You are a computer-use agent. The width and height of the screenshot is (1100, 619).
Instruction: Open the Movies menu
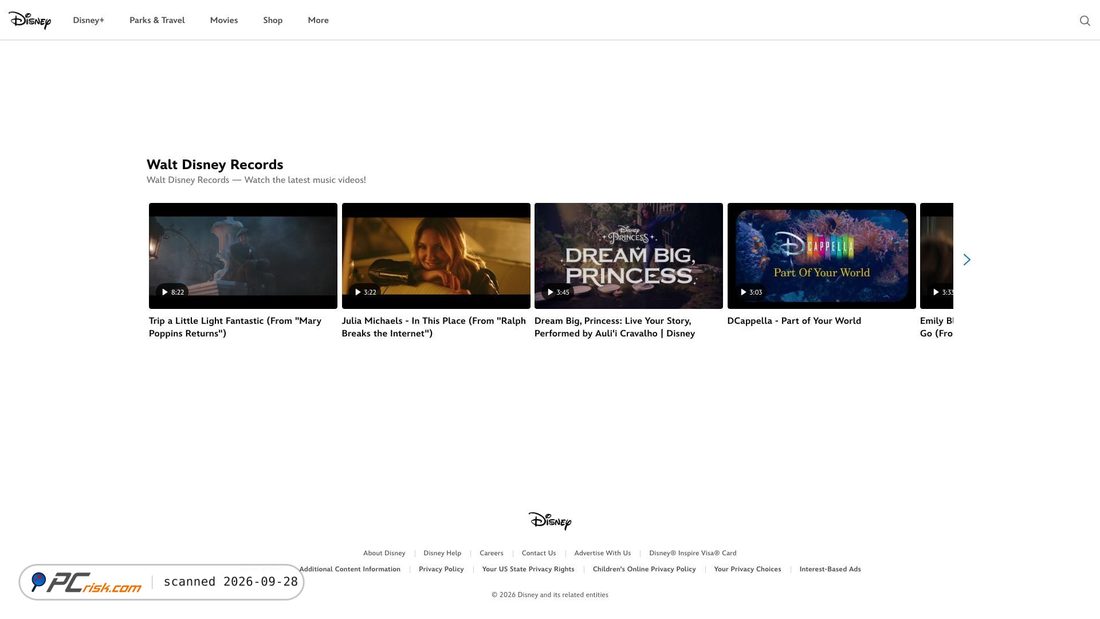pyautogui.click(x=224, y=20)
